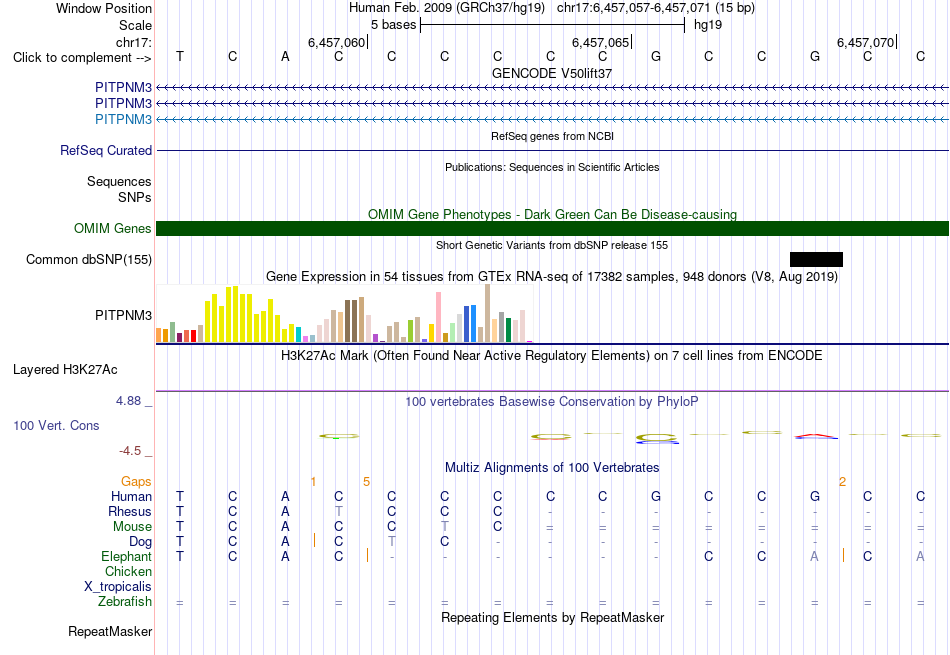Open the OMIM Genes track label

[x=112, y=228]
